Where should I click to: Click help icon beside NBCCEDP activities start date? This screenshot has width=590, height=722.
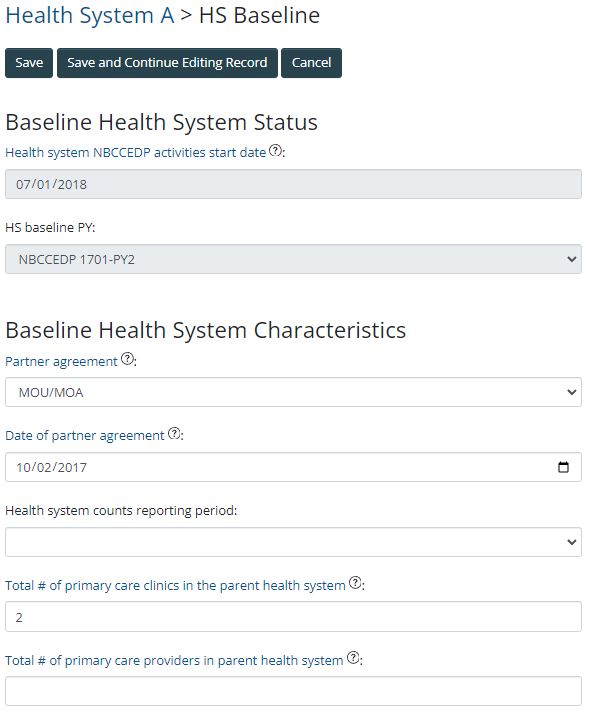(275, 150)
